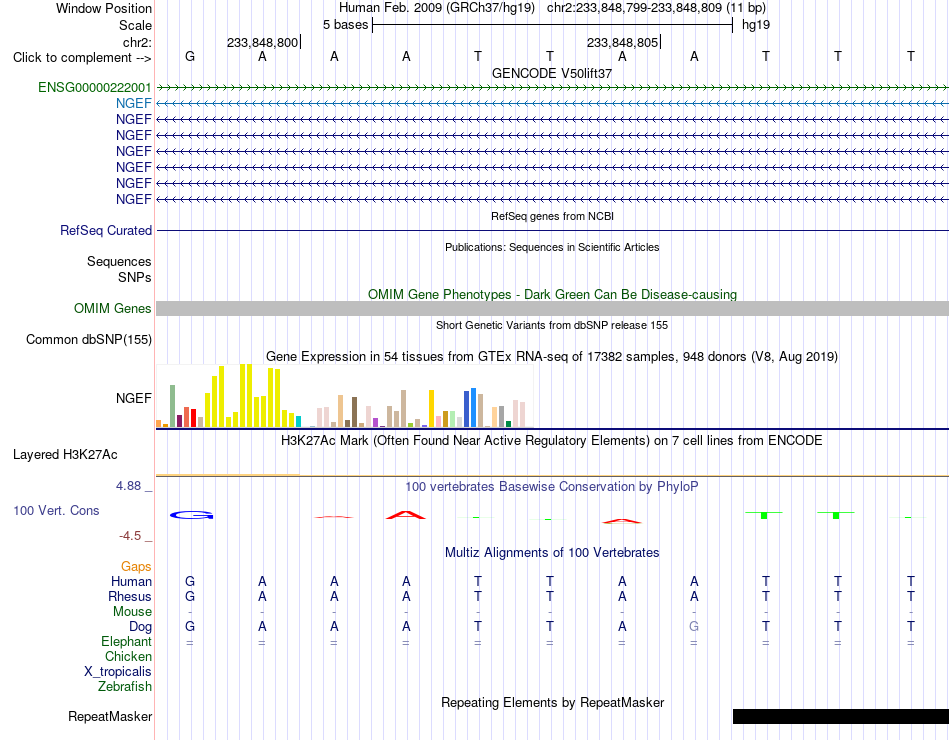Click the 'Window Position' track label
Viewport: 950px width, 740px height.
click(104, 8)
